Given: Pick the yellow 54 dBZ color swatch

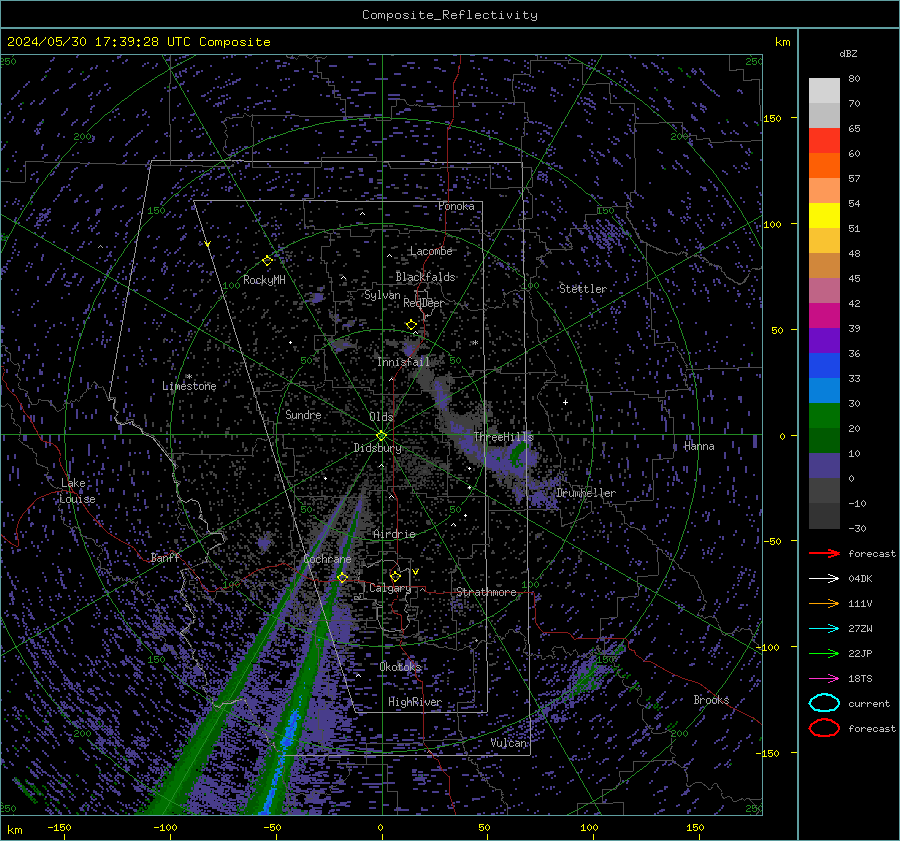Looking at the screenshot, I should (x=824, y=215).
